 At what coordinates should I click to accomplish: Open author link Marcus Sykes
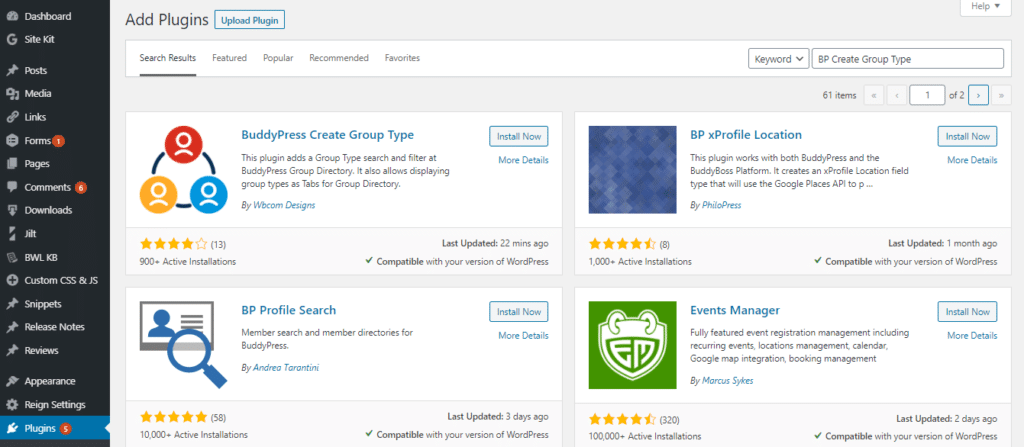[728, 381]
